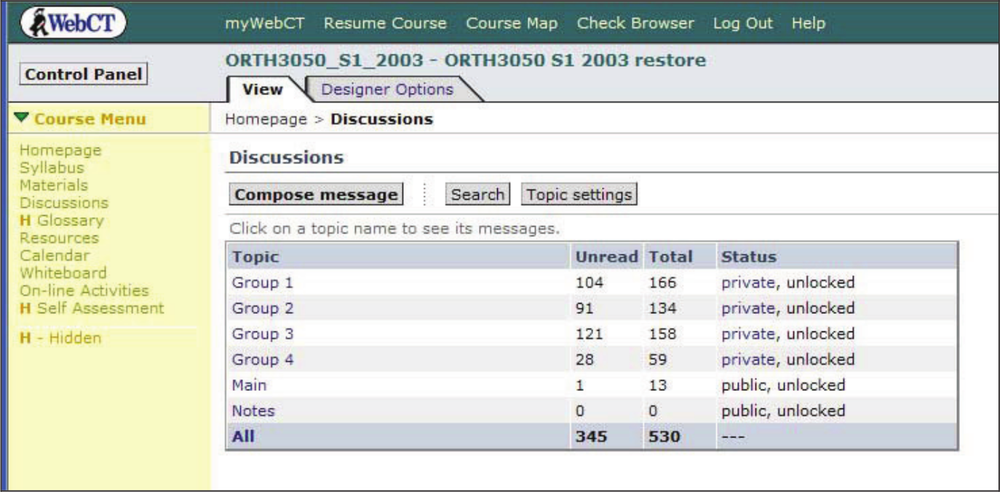This screenshot has height=492, width=1000.
Task: Open Resources in Course Menu
Action: 59,238
